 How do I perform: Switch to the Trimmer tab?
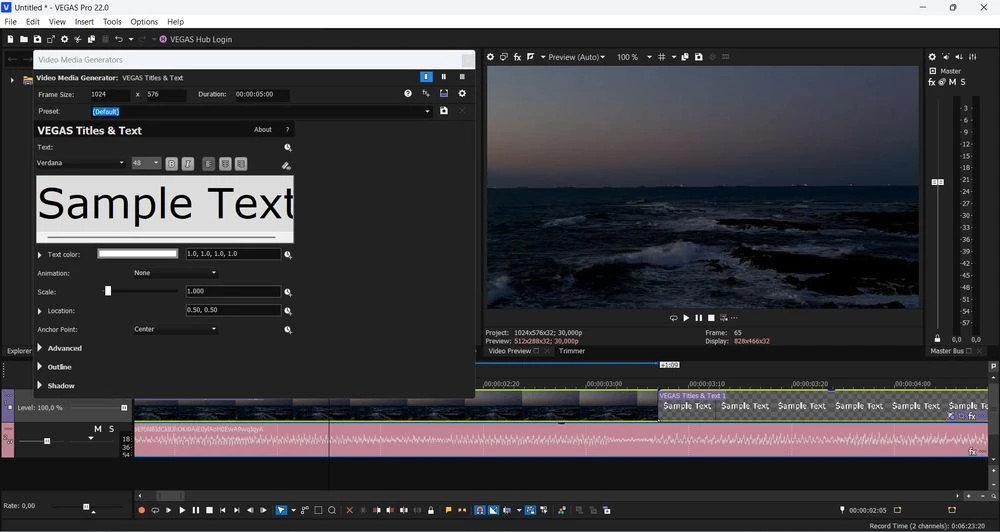(x=572, y=351)
